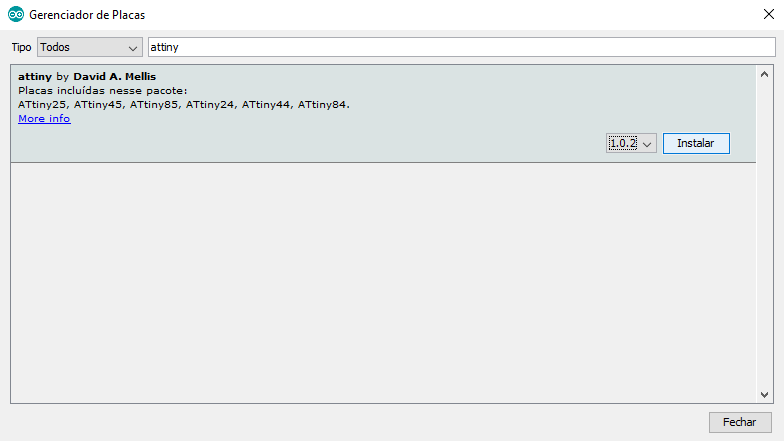Focus the search field containing attiny
784x441 pixels.
point(460,47)
